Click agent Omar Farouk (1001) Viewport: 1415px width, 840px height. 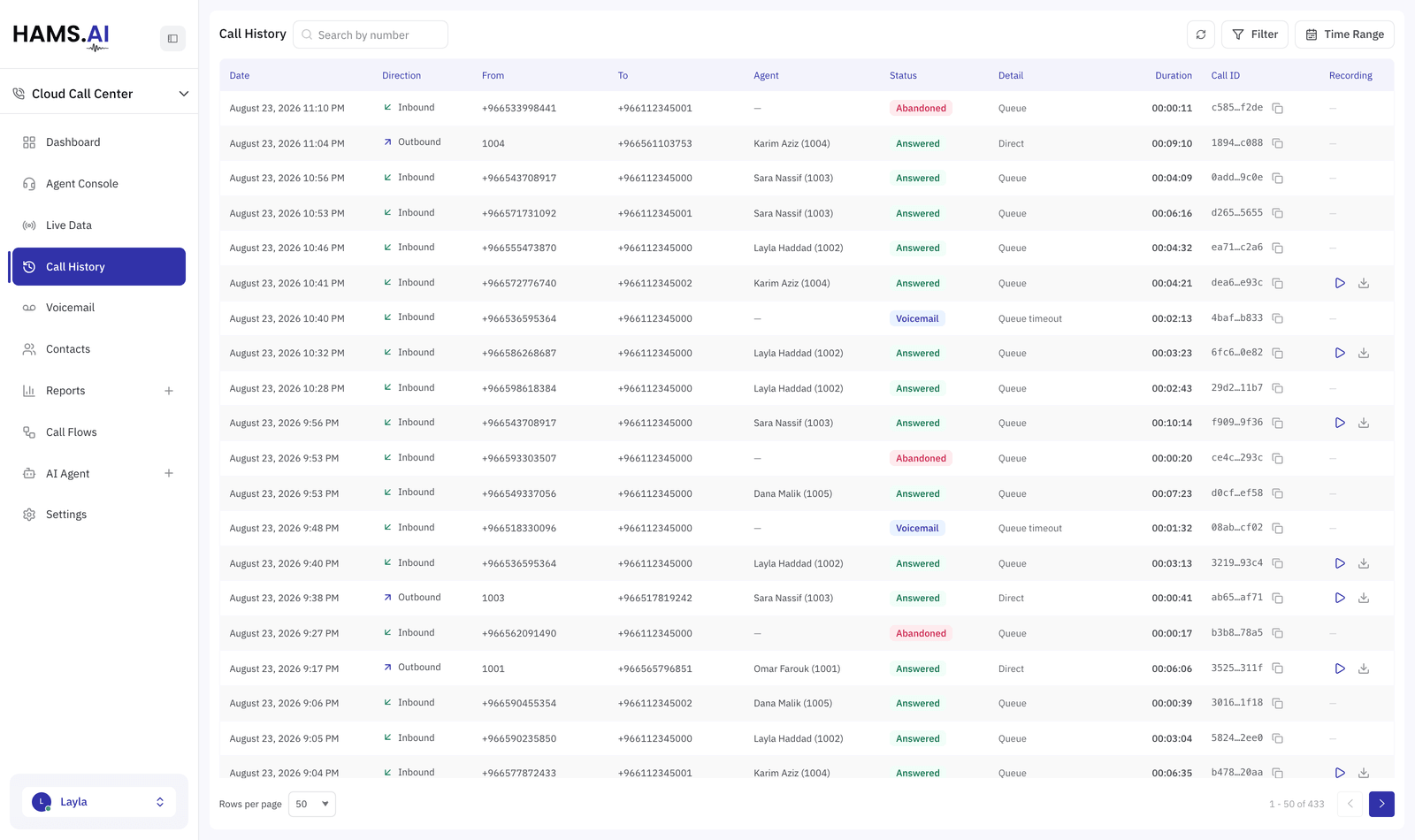[797, 668]
